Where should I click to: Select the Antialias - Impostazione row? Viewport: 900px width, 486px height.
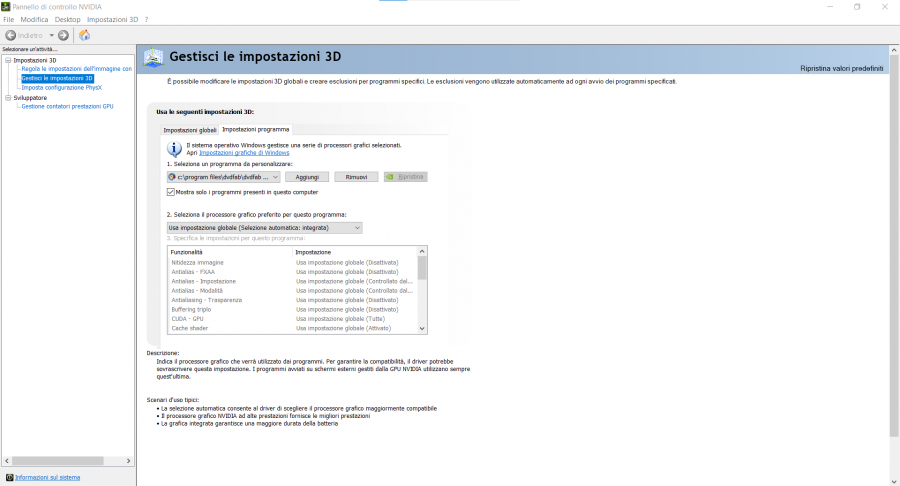click(x=292, y=282)
